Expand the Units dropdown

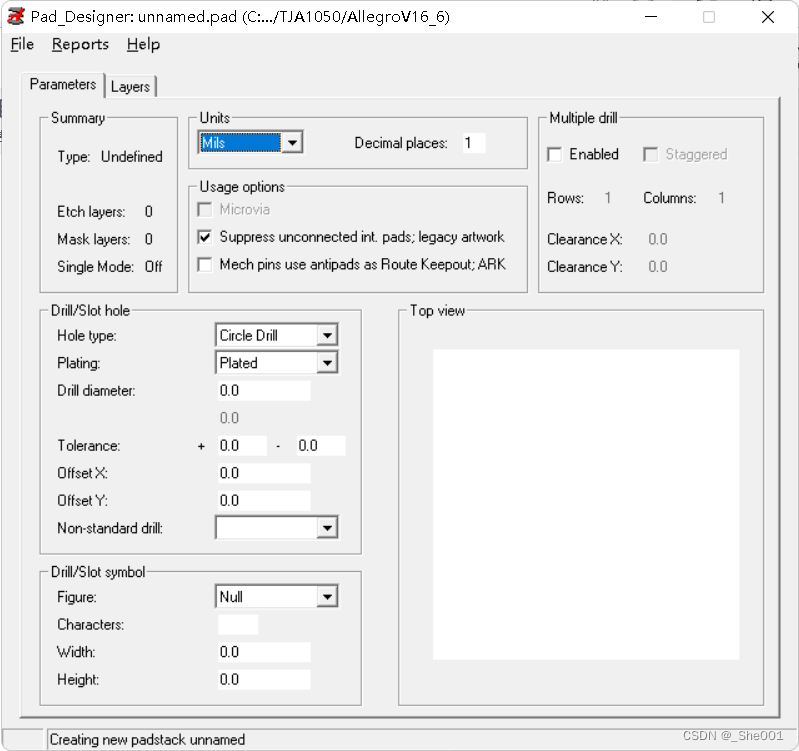pos(292,143)
